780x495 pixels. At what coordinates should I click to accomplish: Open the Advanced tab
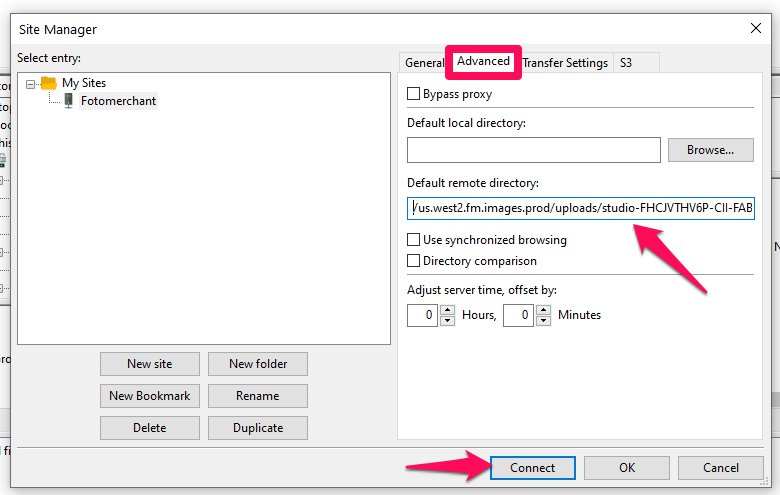[483, 61]
